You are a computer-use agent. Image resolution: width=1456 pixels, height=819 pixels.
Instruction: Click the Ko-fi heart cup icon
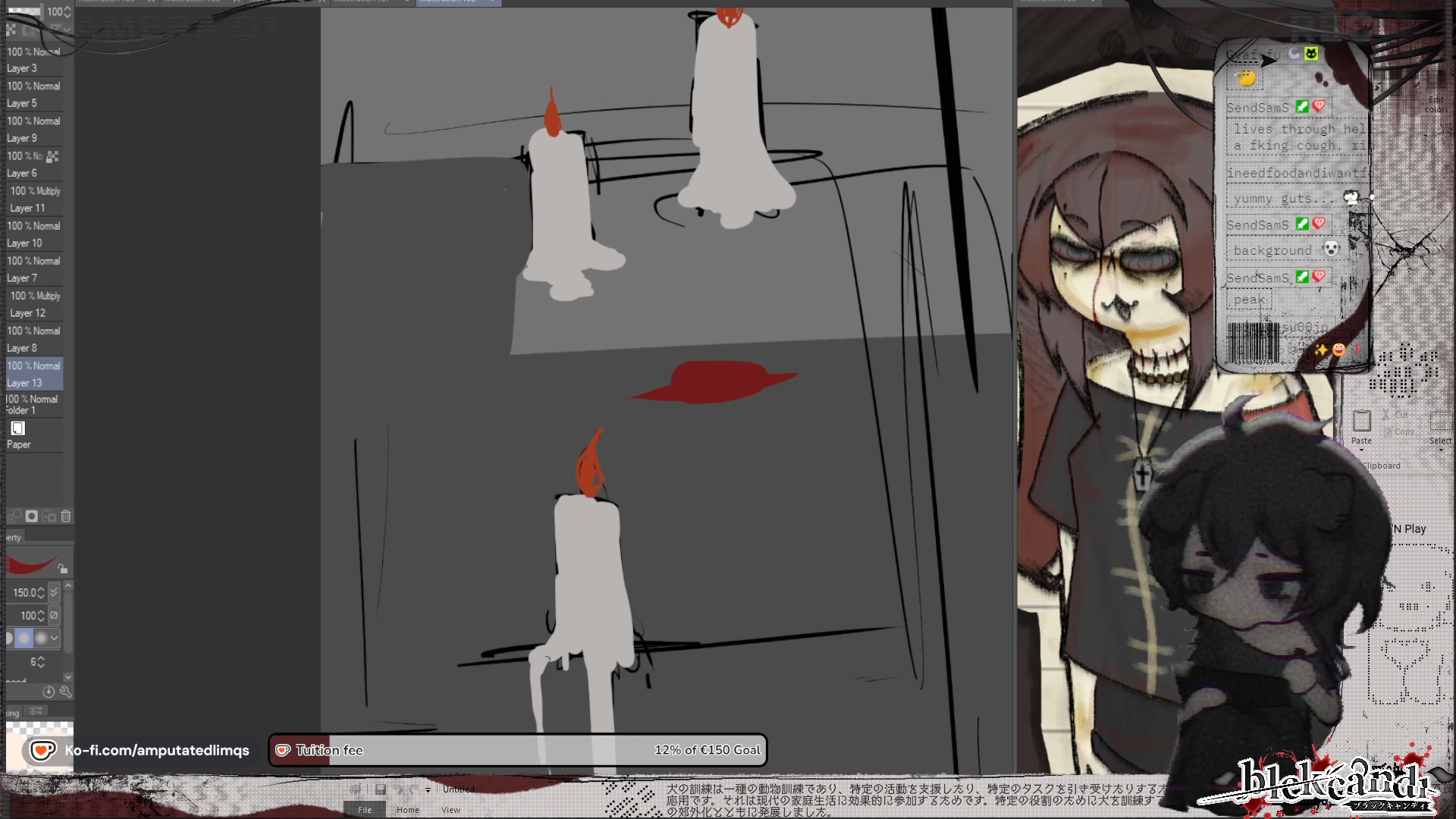pos(42,750)
